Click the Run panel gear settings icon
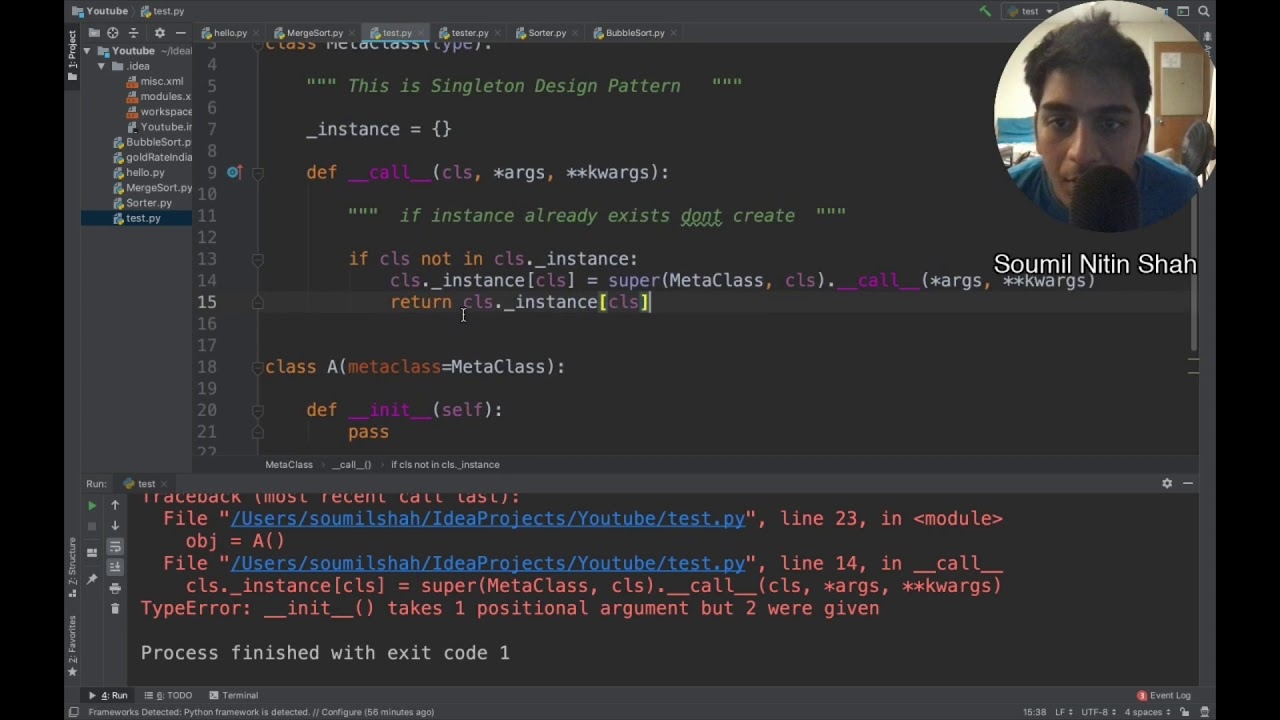This screenshot has width=1280, height=720. 1166,483
